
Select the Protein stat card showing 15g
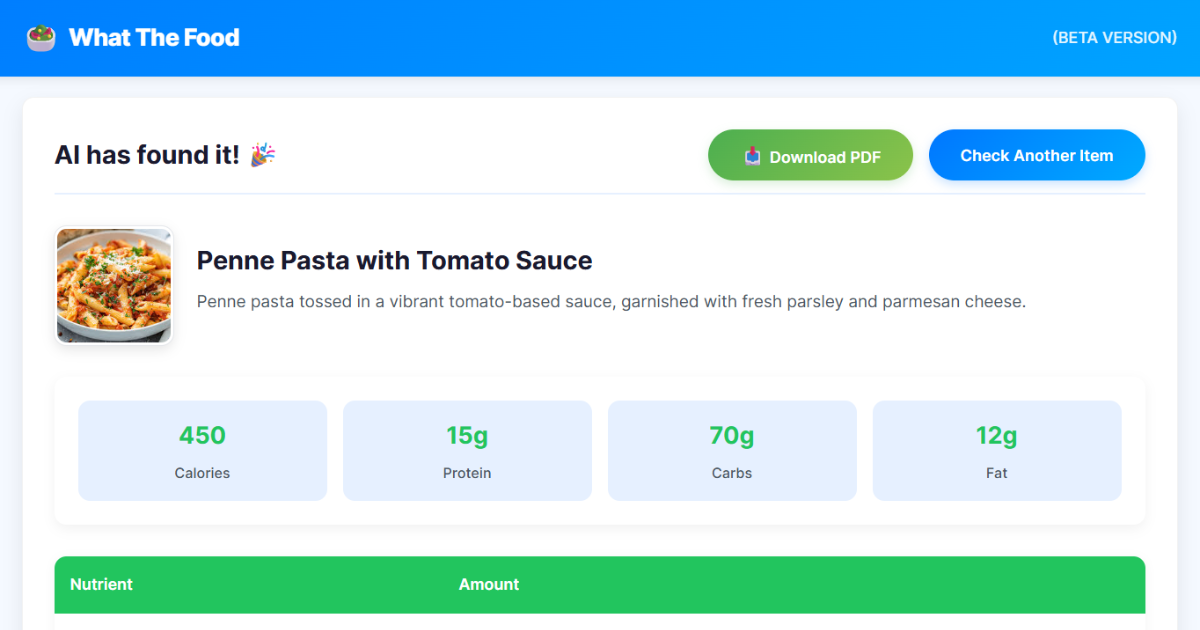[x=467, y=450]
